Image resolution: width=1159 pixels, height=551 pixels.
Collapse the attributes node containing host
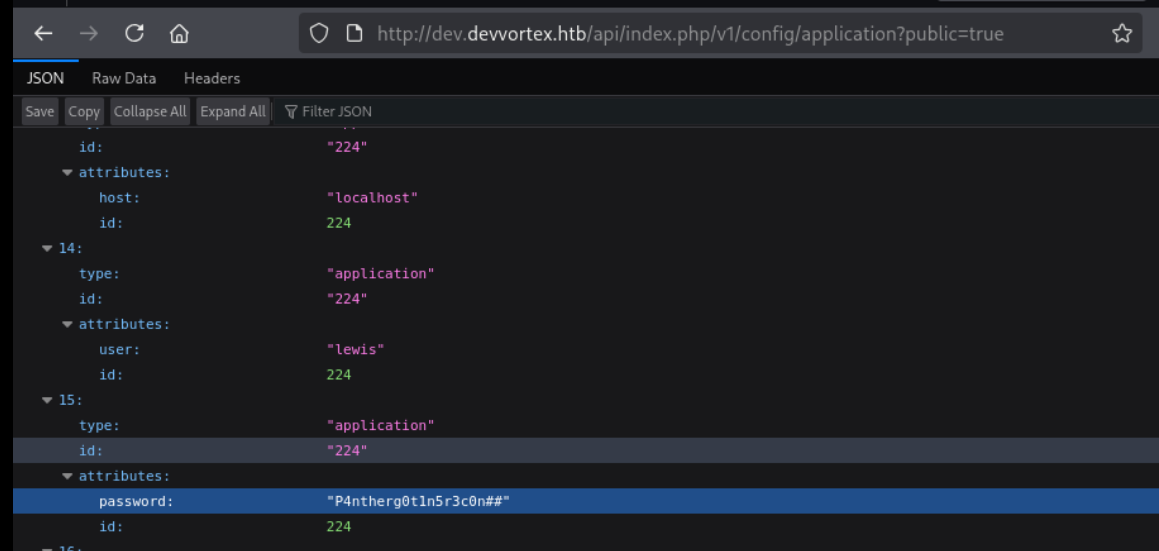(68, 172)
